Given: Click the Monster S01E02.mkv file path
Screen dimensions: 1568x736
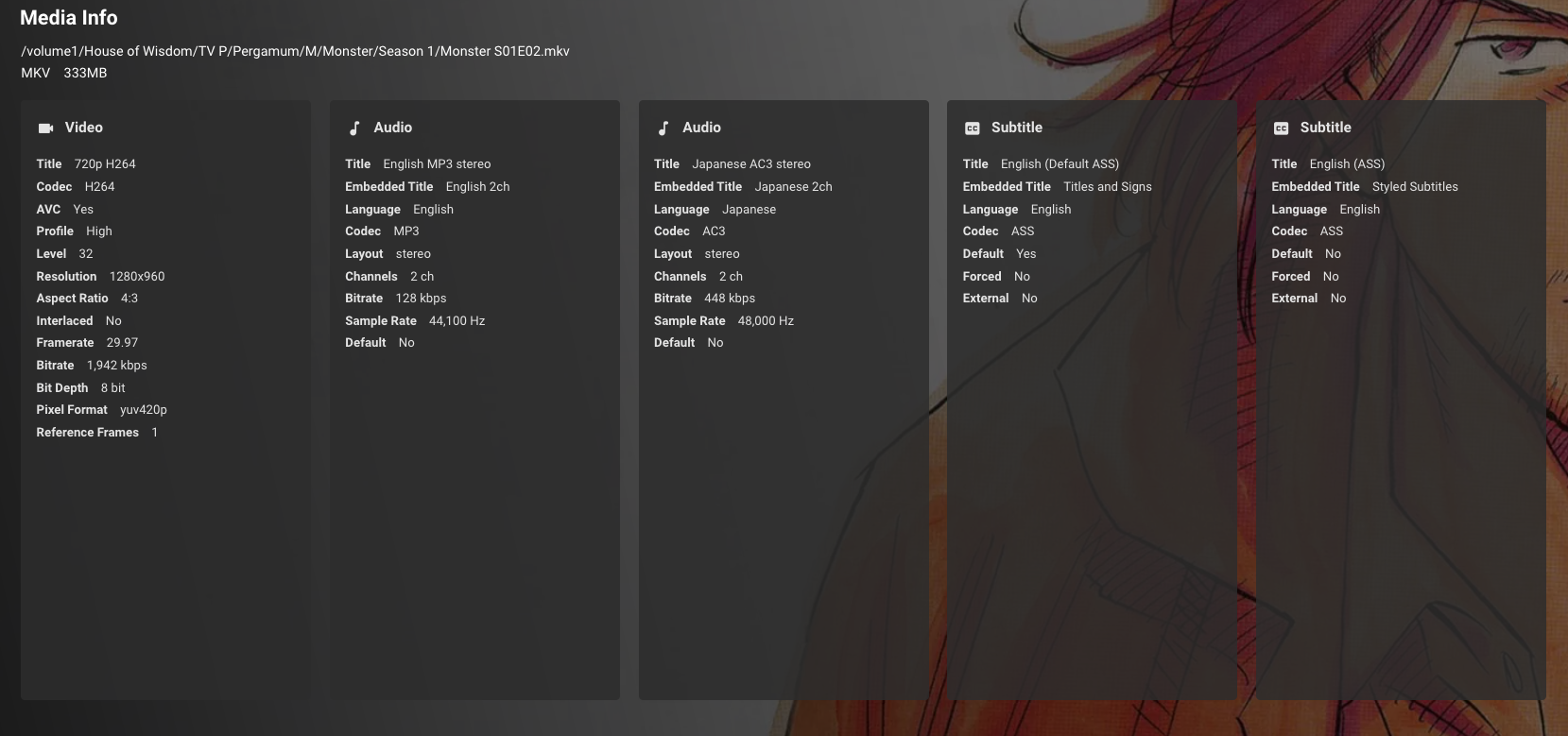Looking at the screenshot, I should pos(295,51).
